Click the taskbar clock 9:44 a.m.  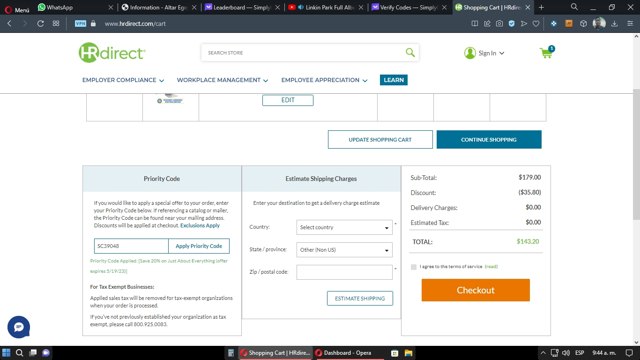[604, 353]
